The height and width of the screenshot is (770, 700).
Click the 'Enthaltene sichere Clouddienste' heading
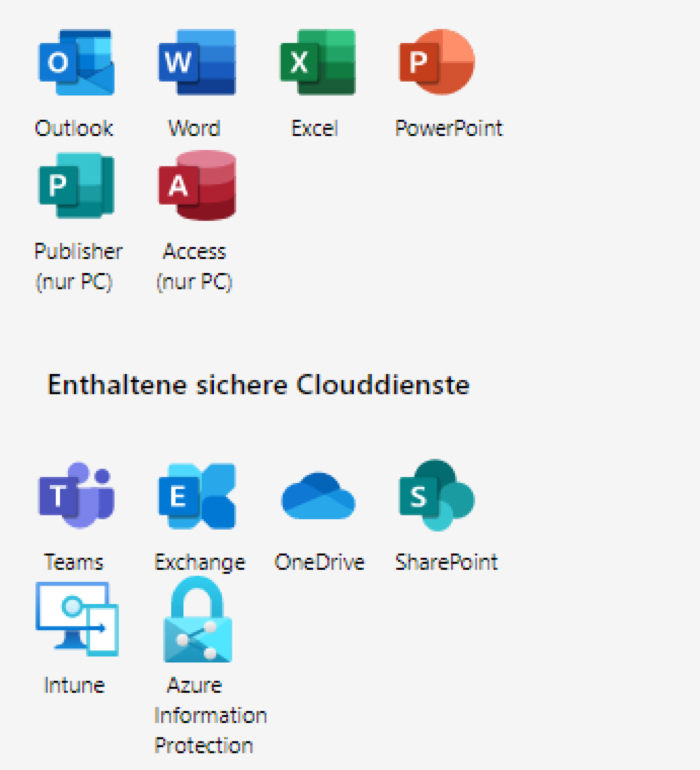[x=259, y=385]
